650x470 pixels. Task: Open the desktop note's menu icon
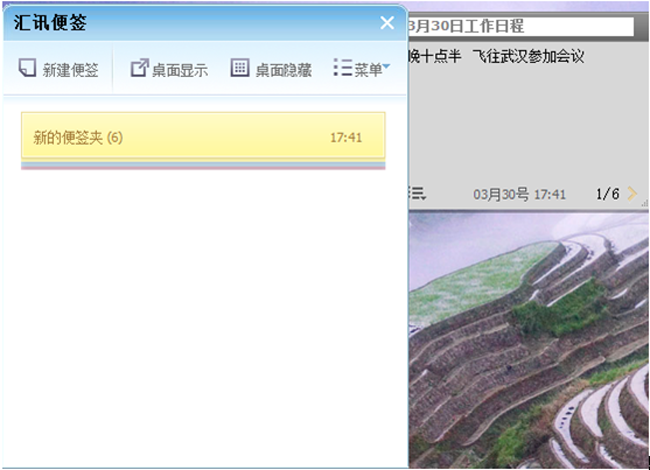coord(417,193)
